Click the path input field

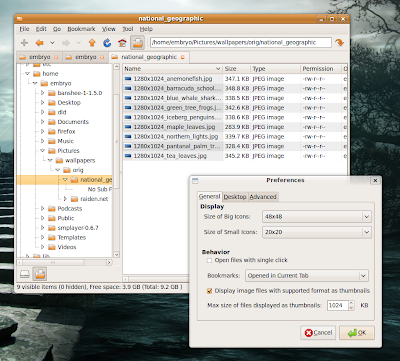241,42
